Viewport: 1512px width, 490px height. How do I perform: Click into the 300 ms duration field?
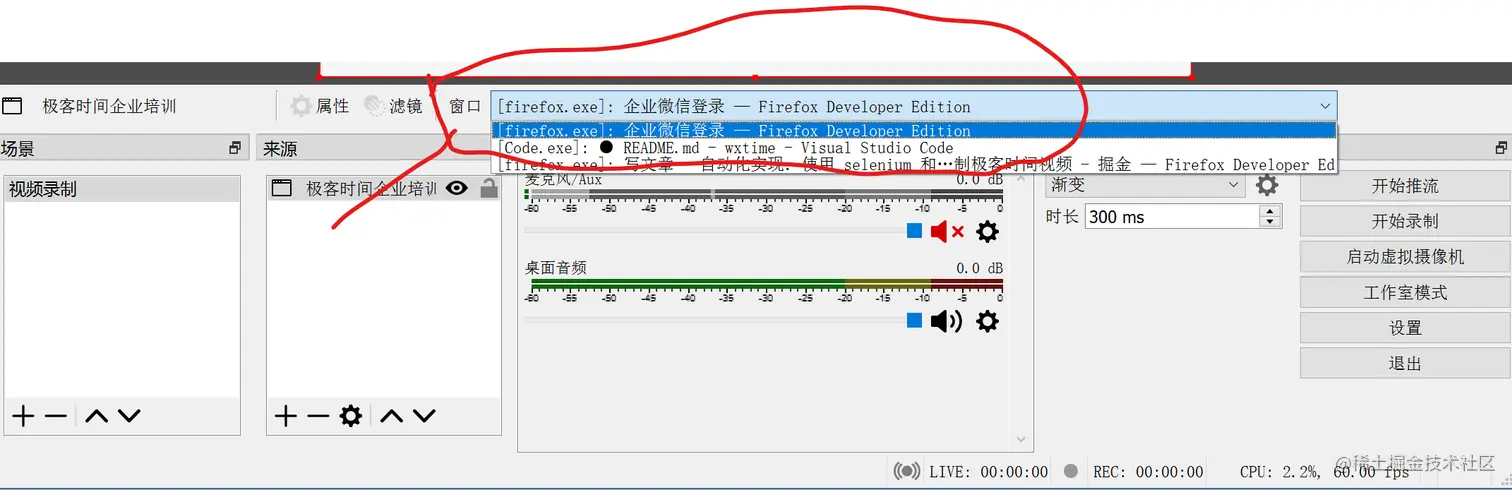(x=1172, y=217)
